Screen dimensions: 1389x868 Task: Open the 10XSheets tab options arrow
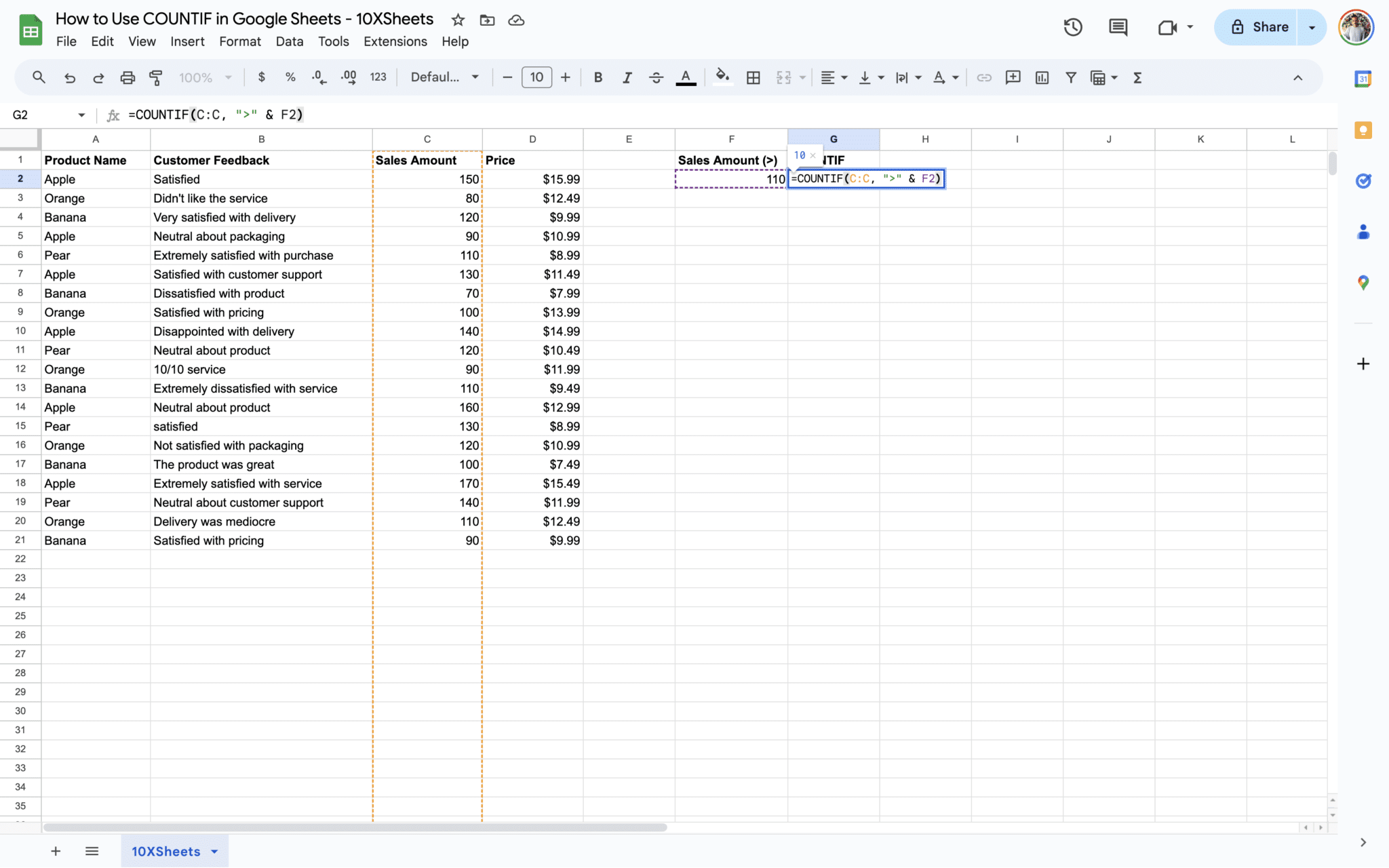(x=215, y=851)
